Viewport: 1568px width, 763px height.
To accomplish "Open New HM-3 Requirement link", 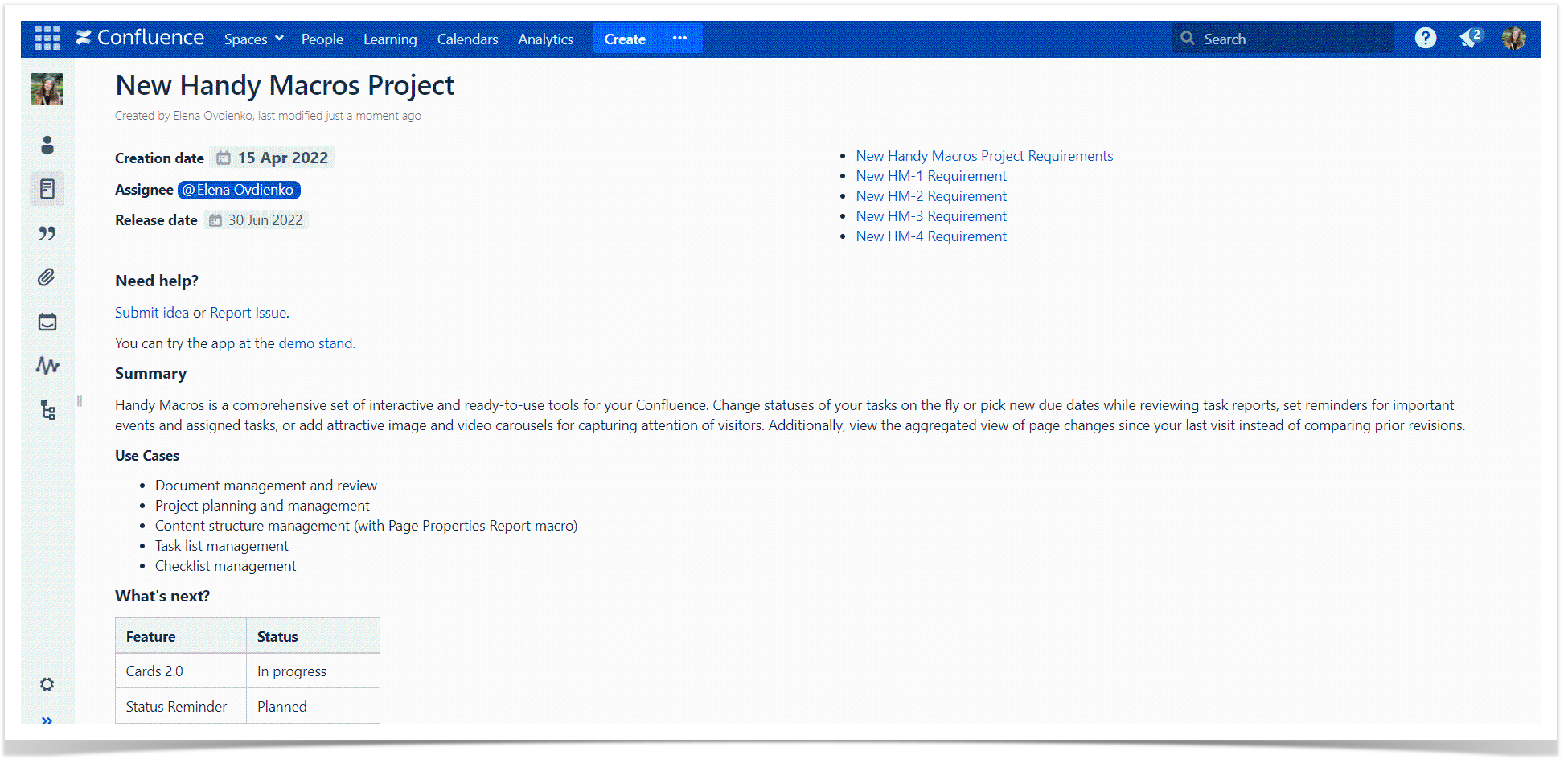I will click(931, 216).
